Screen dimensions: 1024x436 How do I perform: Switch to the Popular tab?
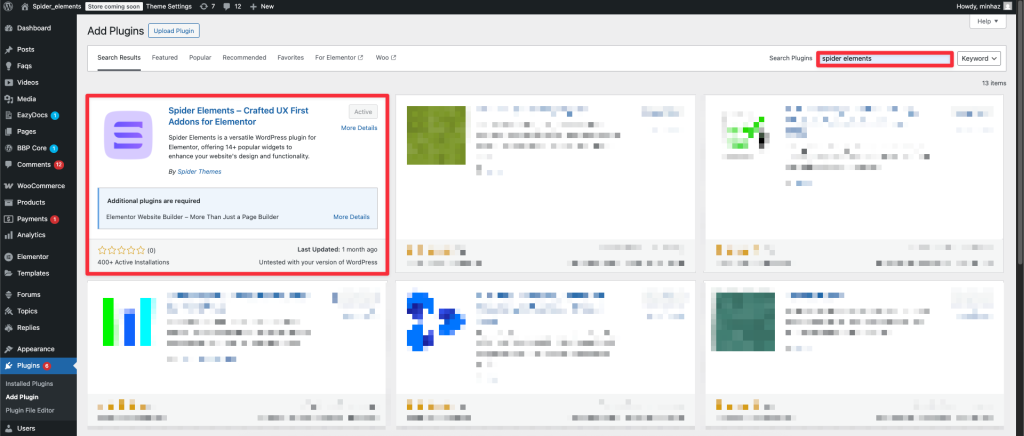pyautogui.click(x=200, y=58)
